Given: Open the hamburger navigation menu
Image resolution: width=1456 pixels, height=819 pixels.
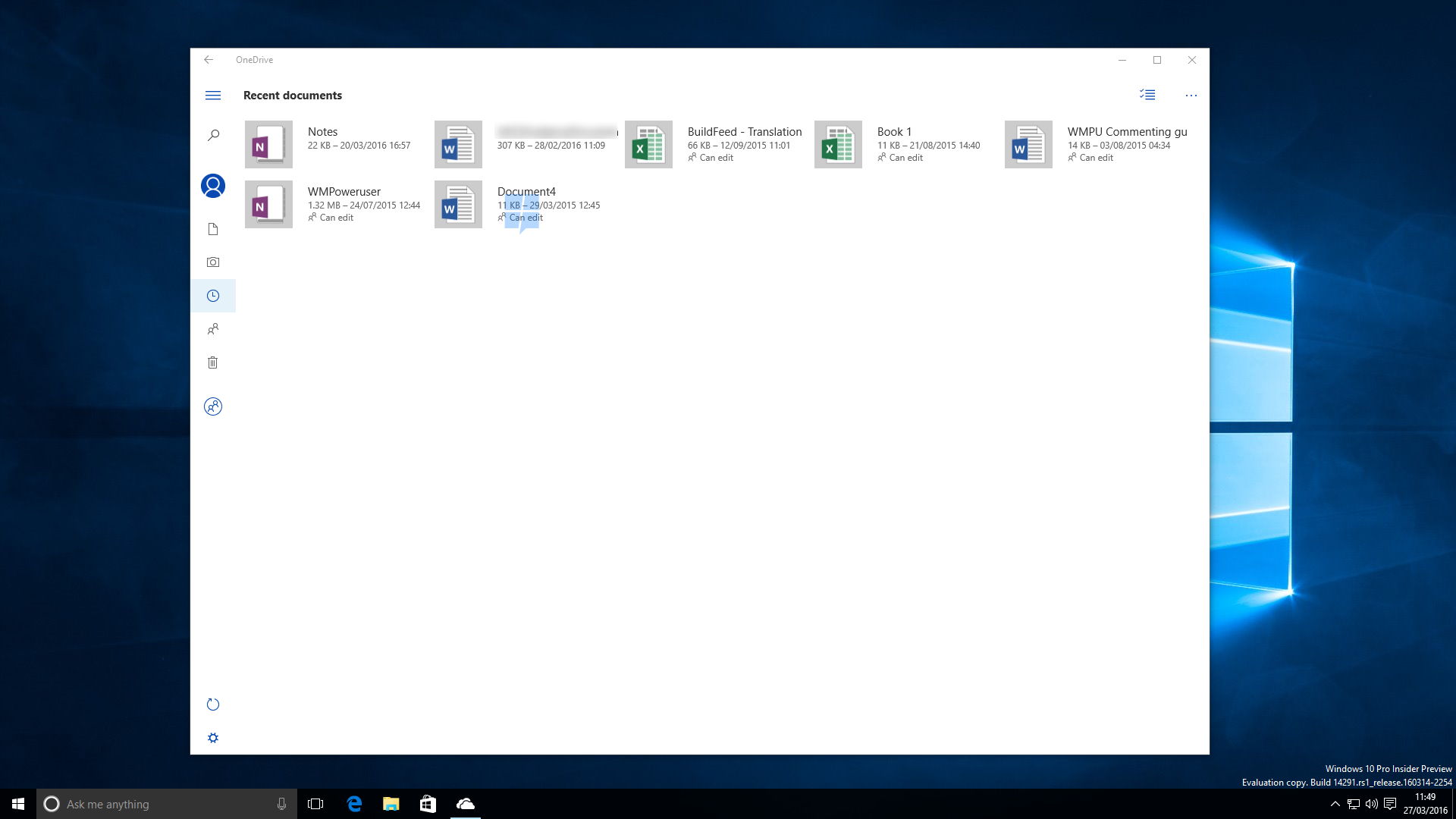Looking at the screenshot, I should click(213, 96).
